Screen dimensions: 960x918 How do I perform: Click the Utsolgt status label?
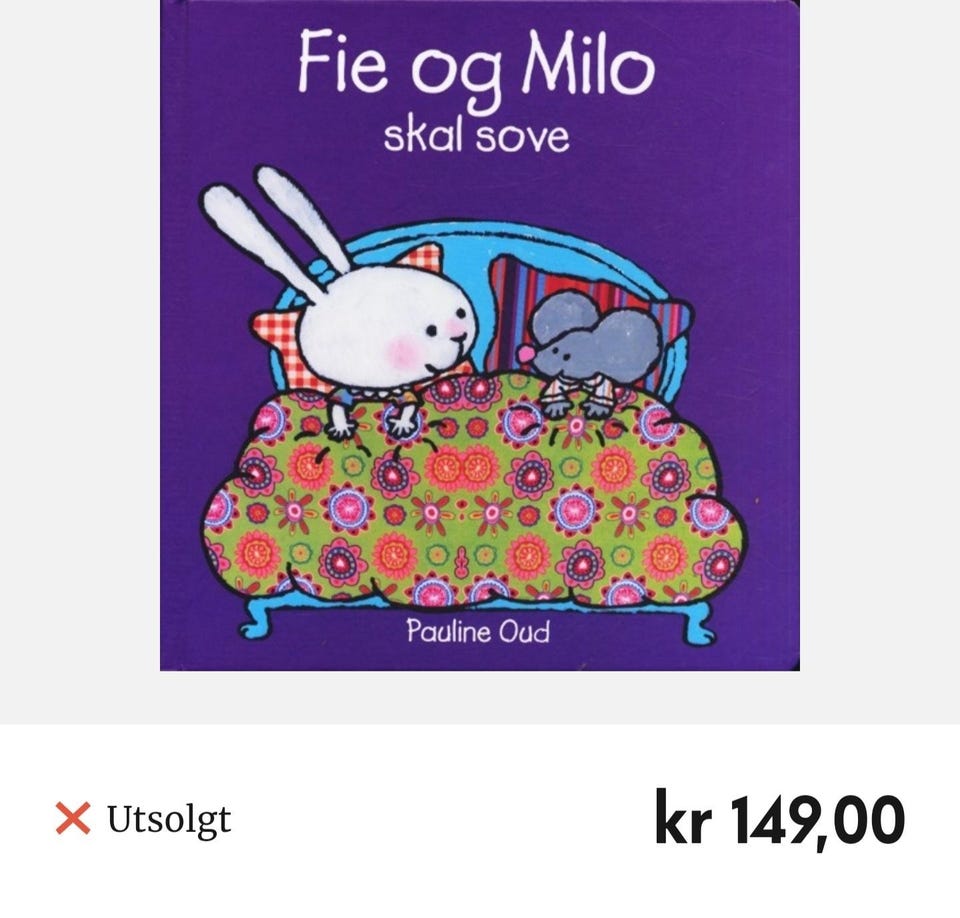[169, 819]
